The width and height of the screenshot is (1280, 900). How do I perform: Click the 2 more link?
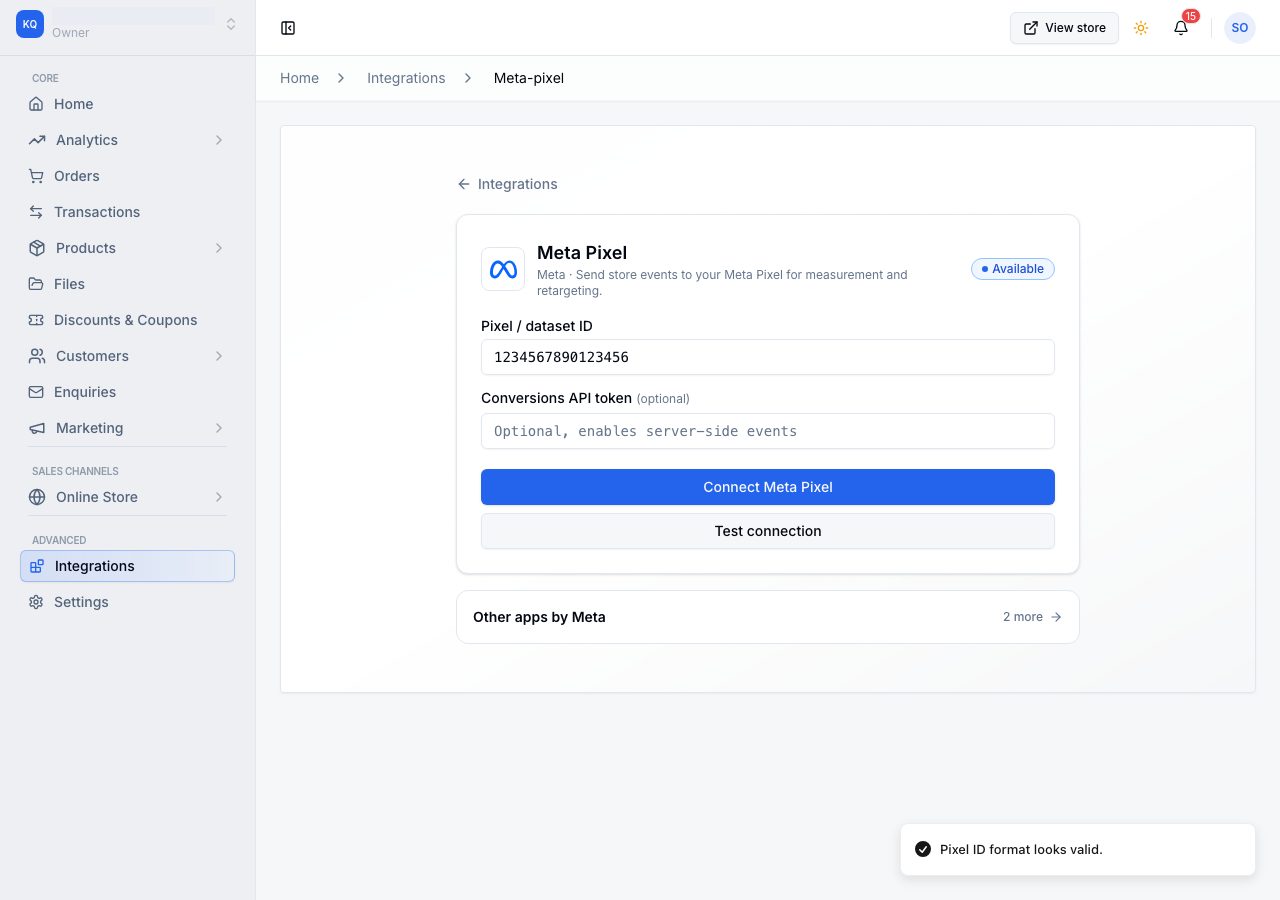tap(1032, 617)
